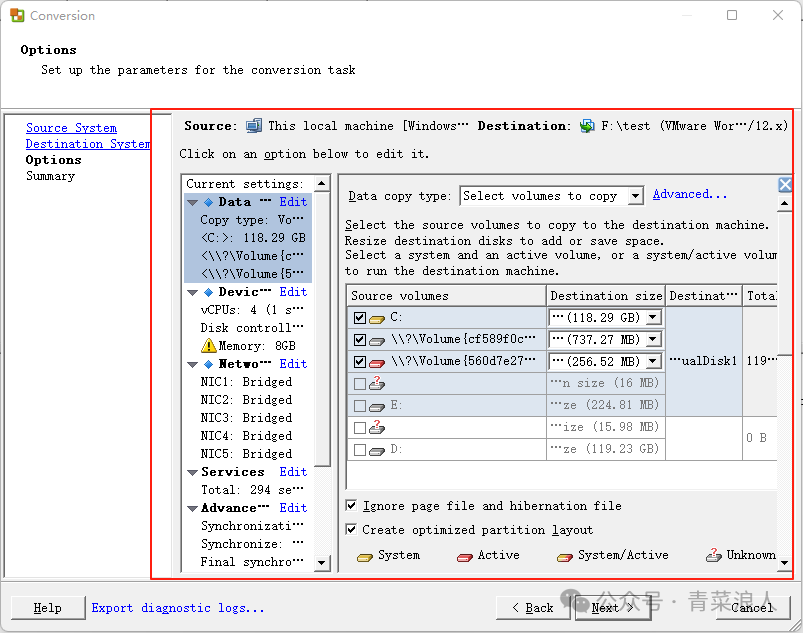
Task: Uncheck the C: source volume
Action: 360,318
